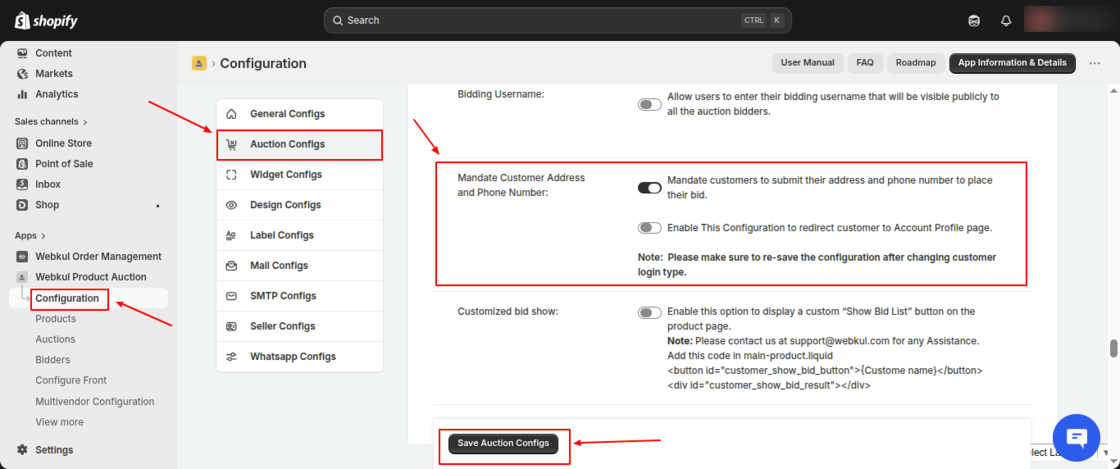Click the Seller Configs person icon
Screen dimensions: 1120x469
coord(231,326)
